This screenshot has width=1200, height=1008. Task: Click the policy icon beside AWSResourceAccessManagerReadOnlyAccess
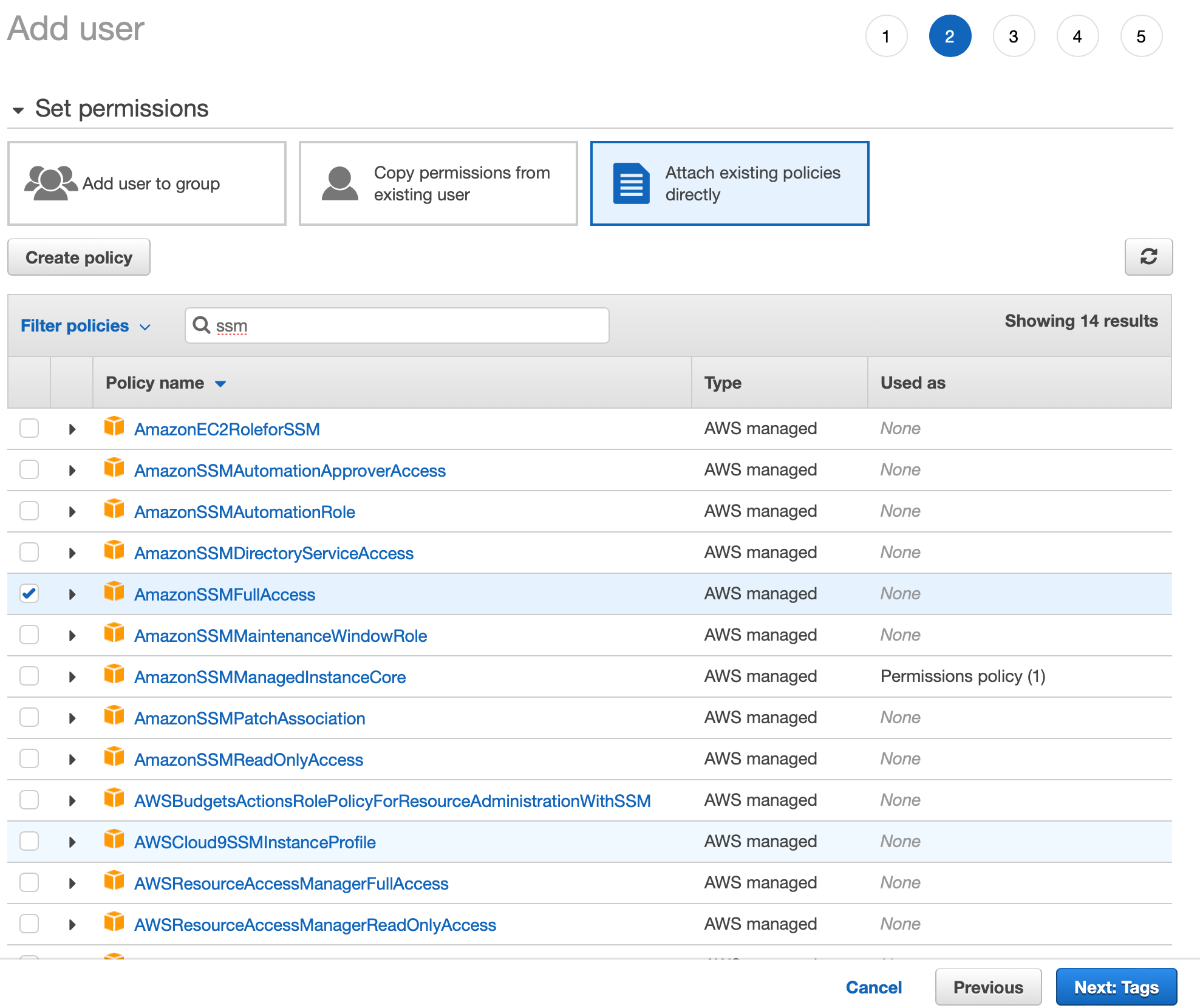point(114,922)
